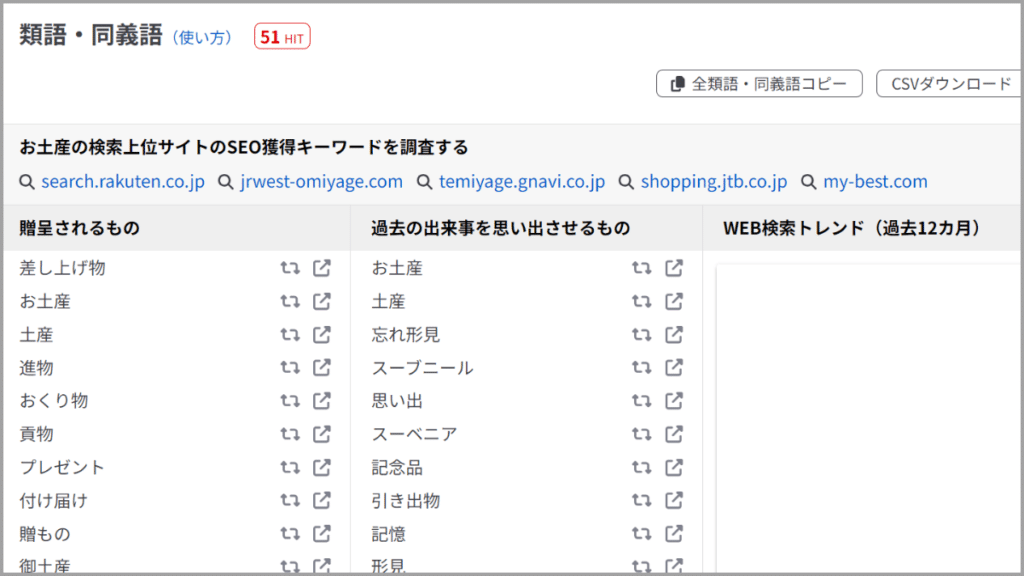Click the re-search icon next to 思い出
The height and width of the screenshot is (576, 1024).
[642, 401]
